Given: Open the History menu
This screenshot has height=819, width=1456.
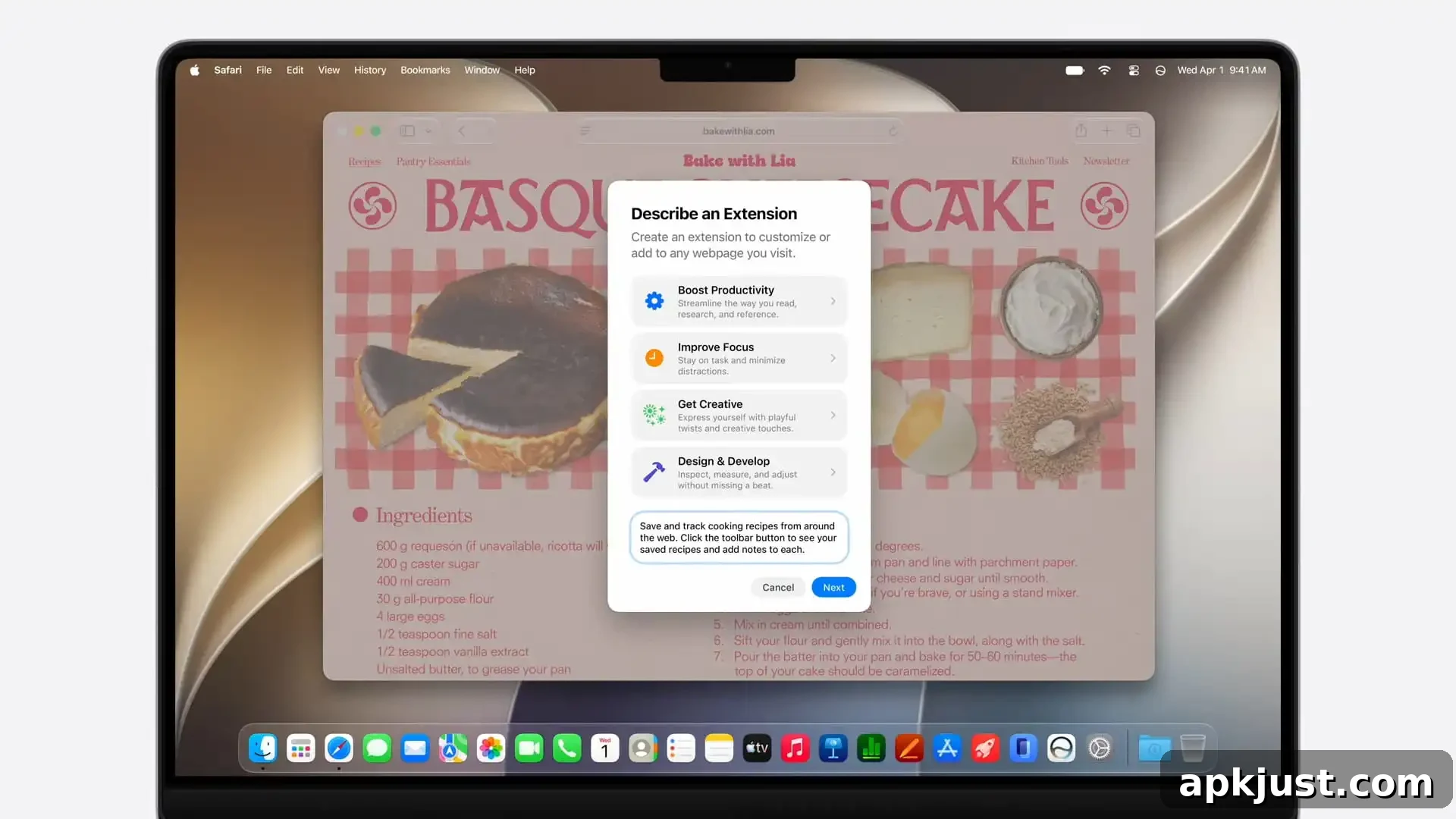Looking at the screenshot, I should 370,70.
